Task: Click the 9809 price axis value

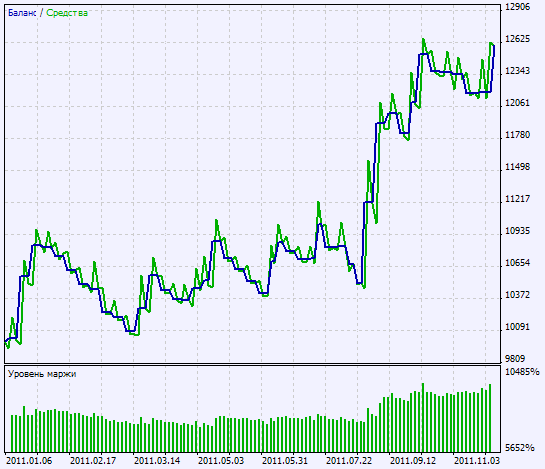Action: click(x=515, y=359)
